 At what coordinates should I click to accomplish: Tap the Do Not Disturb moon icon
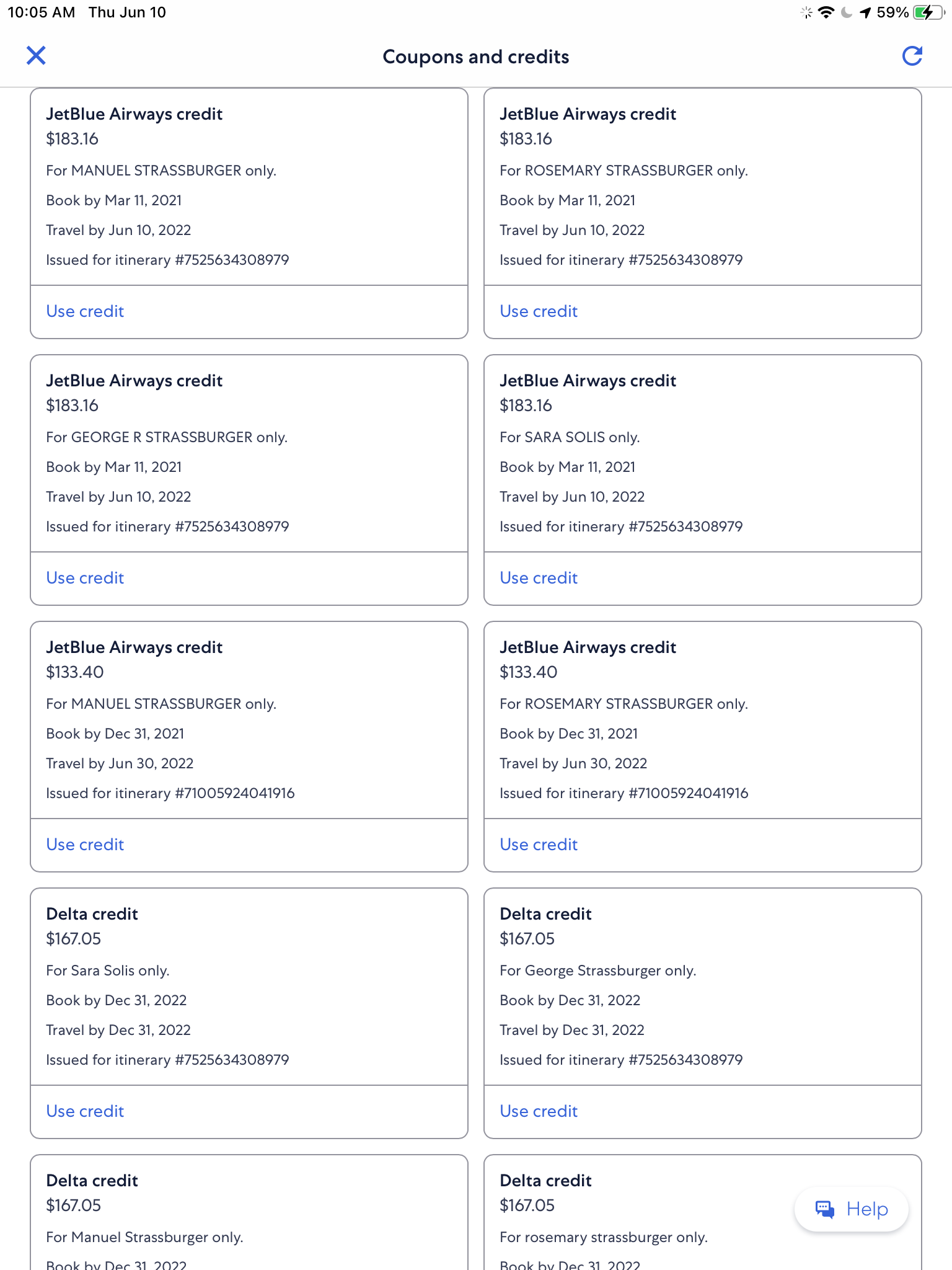click(846, 12)
